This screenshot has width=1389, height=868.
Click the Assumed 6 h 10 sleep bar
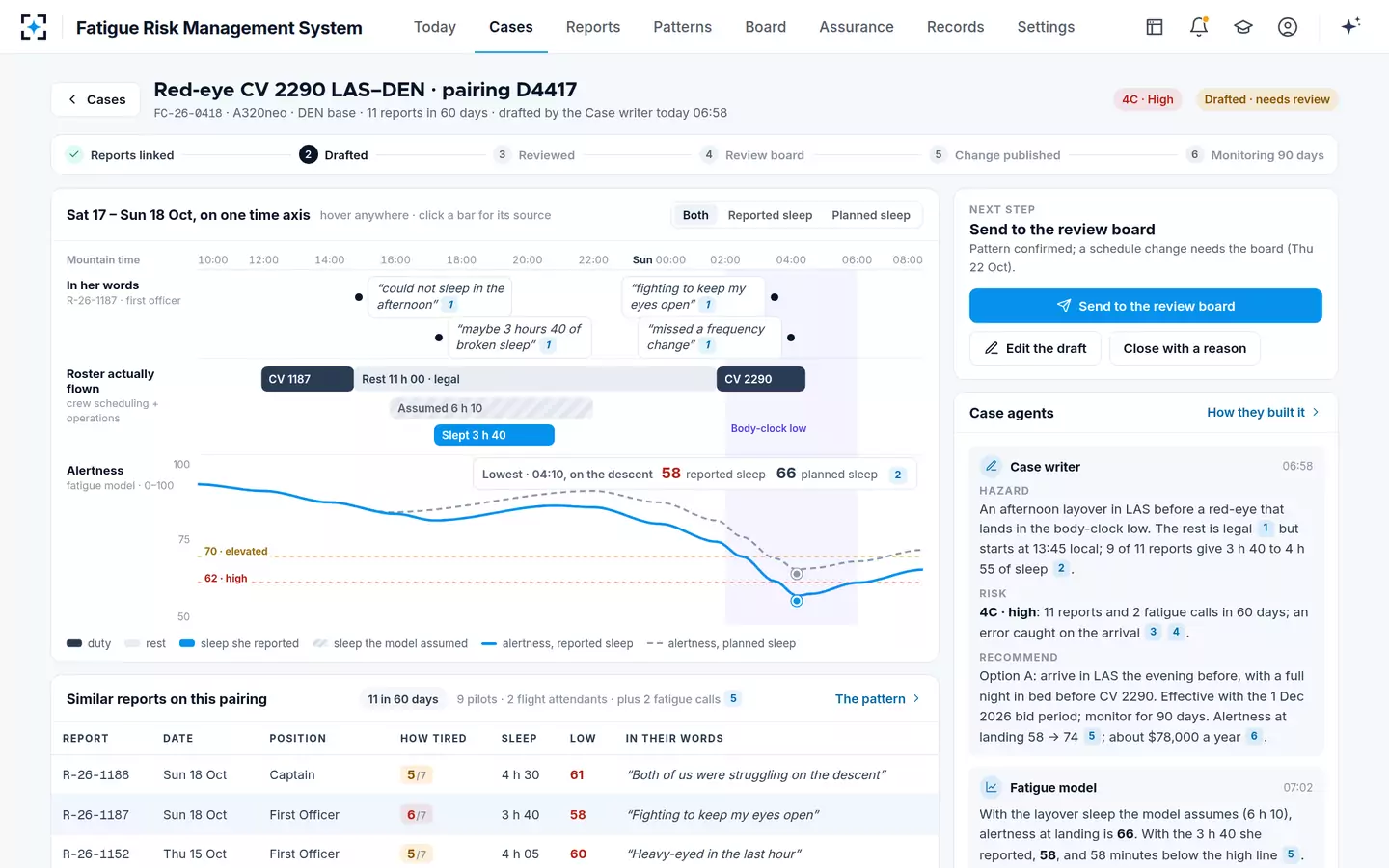click(491, 408)
